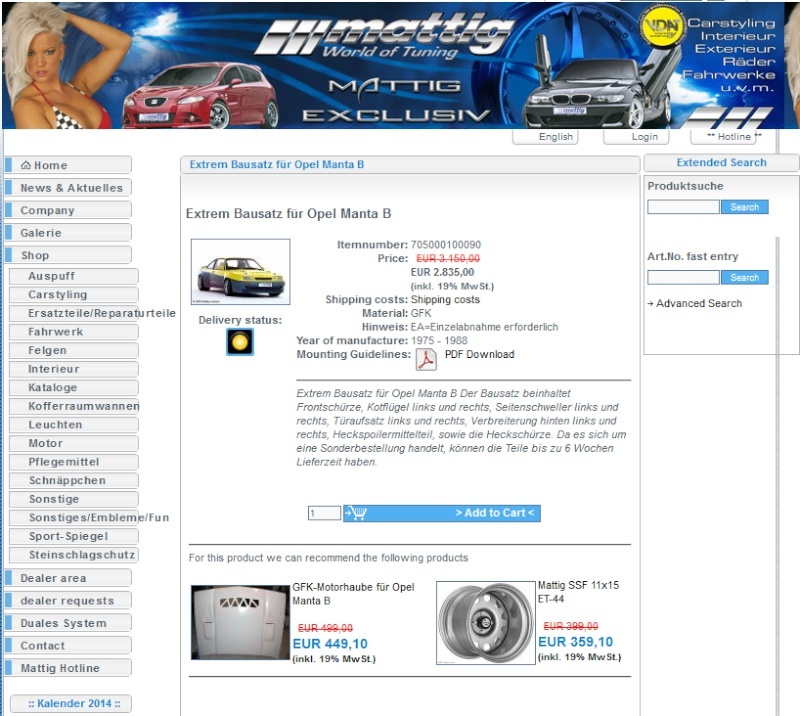Go to Home in the sidebar
The image size is (800, 716).
(68, 165)
